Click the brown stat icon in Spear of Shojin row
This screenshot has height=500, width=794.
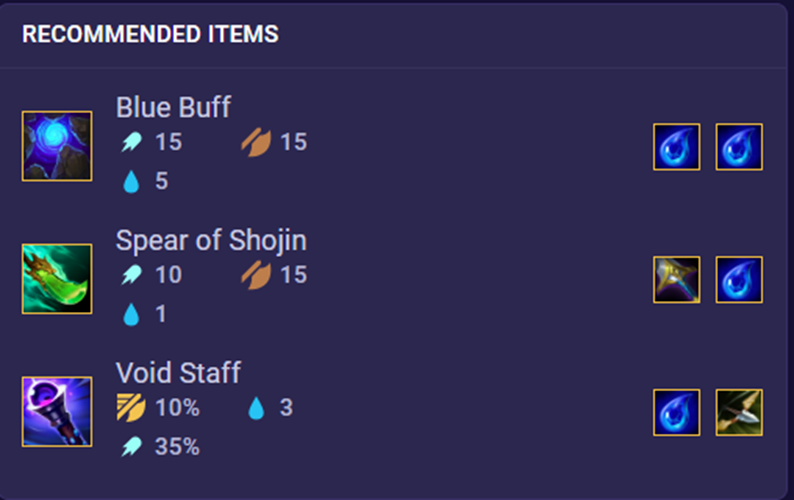[256, 275]
